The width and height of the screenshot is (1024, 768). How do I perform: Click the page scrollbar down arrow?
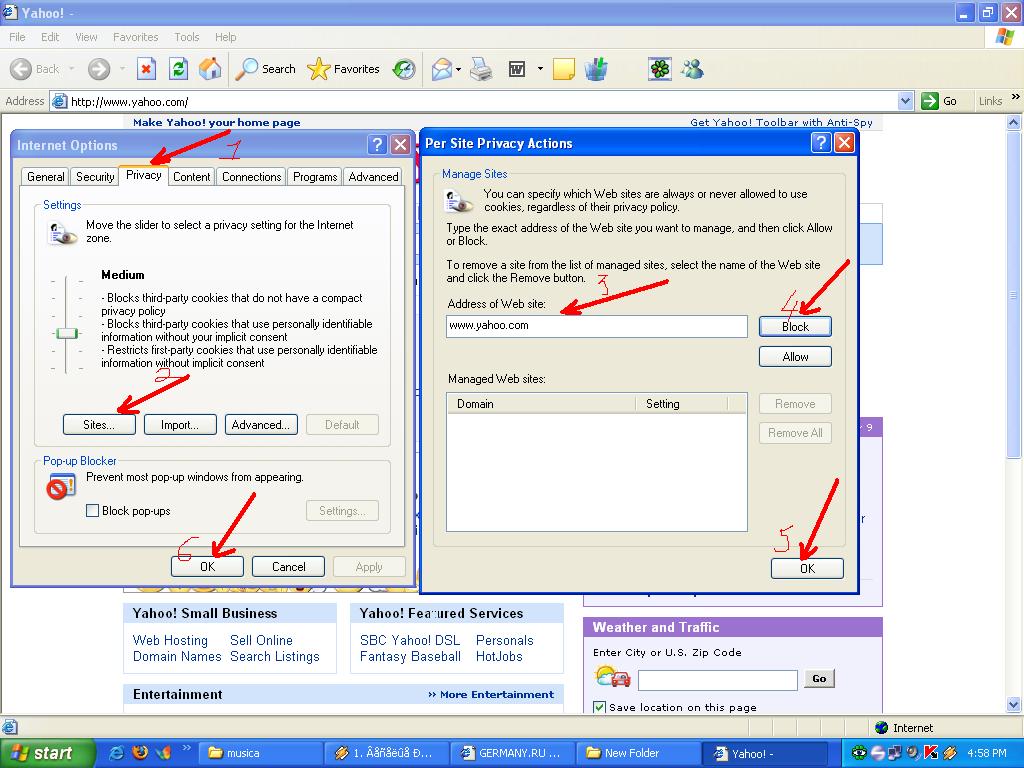pyautogui.click(x=1014, y=704)
